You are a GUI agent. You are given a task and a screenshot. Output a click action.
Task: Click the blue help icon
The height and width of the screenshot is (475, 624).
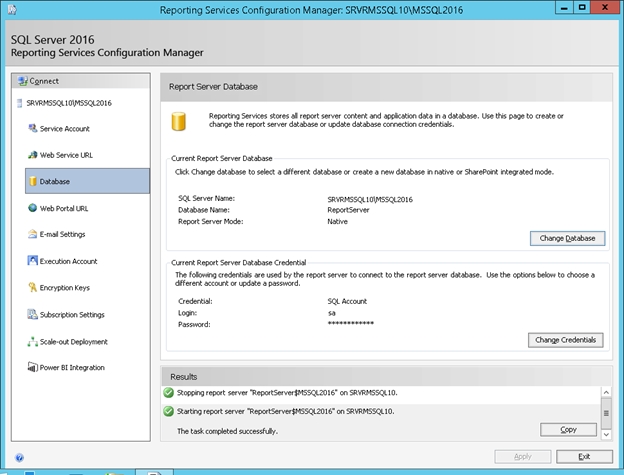coord(20,457)
